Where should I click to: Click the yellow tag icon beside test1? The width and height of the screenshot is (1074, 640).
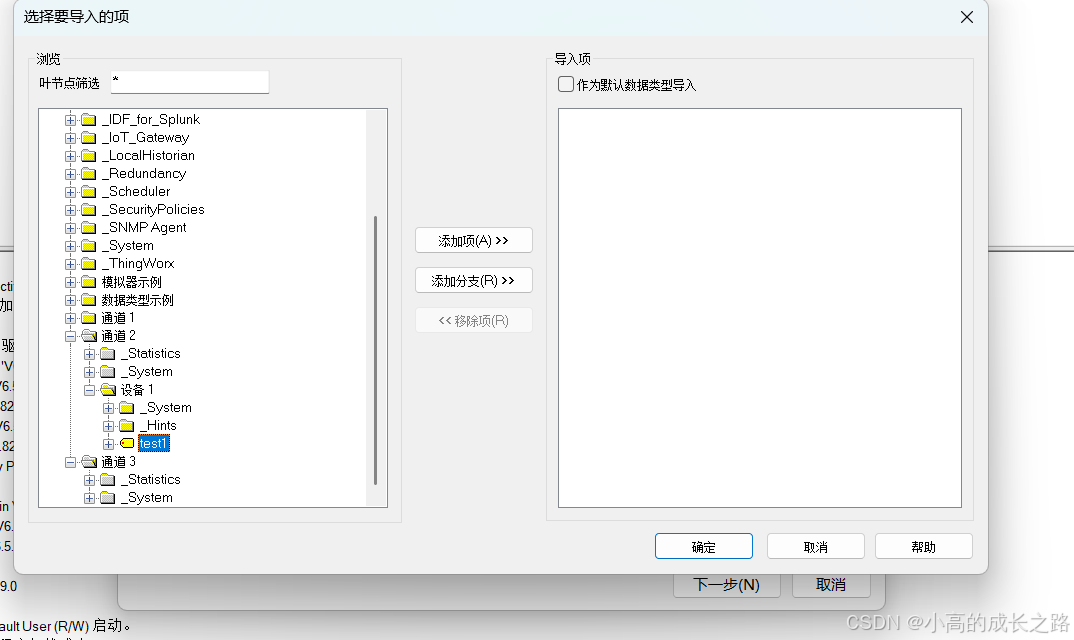[127, 443]
